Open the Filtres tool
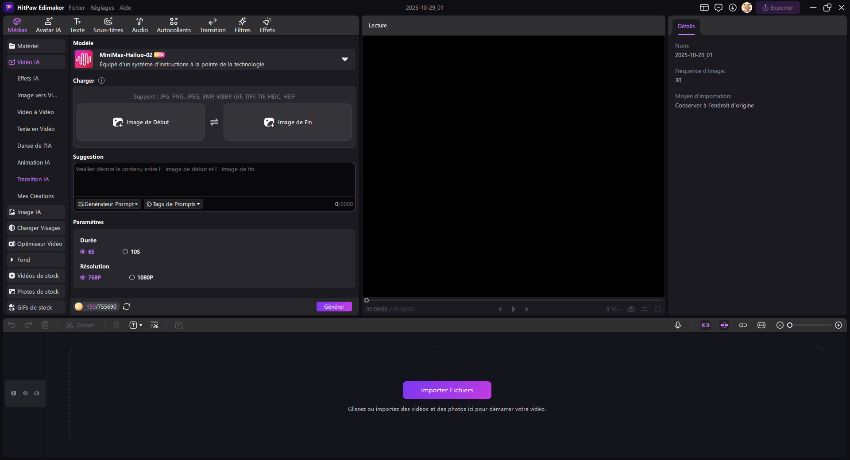850x460 pixels. pos(242,25)
